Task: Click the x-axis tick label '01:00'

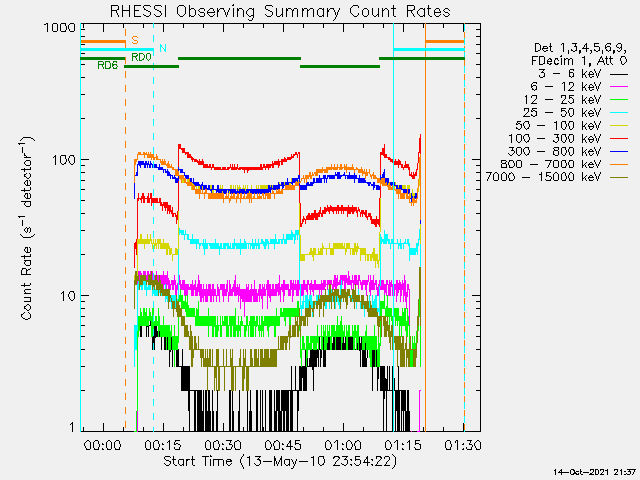Action: (343, 445)
